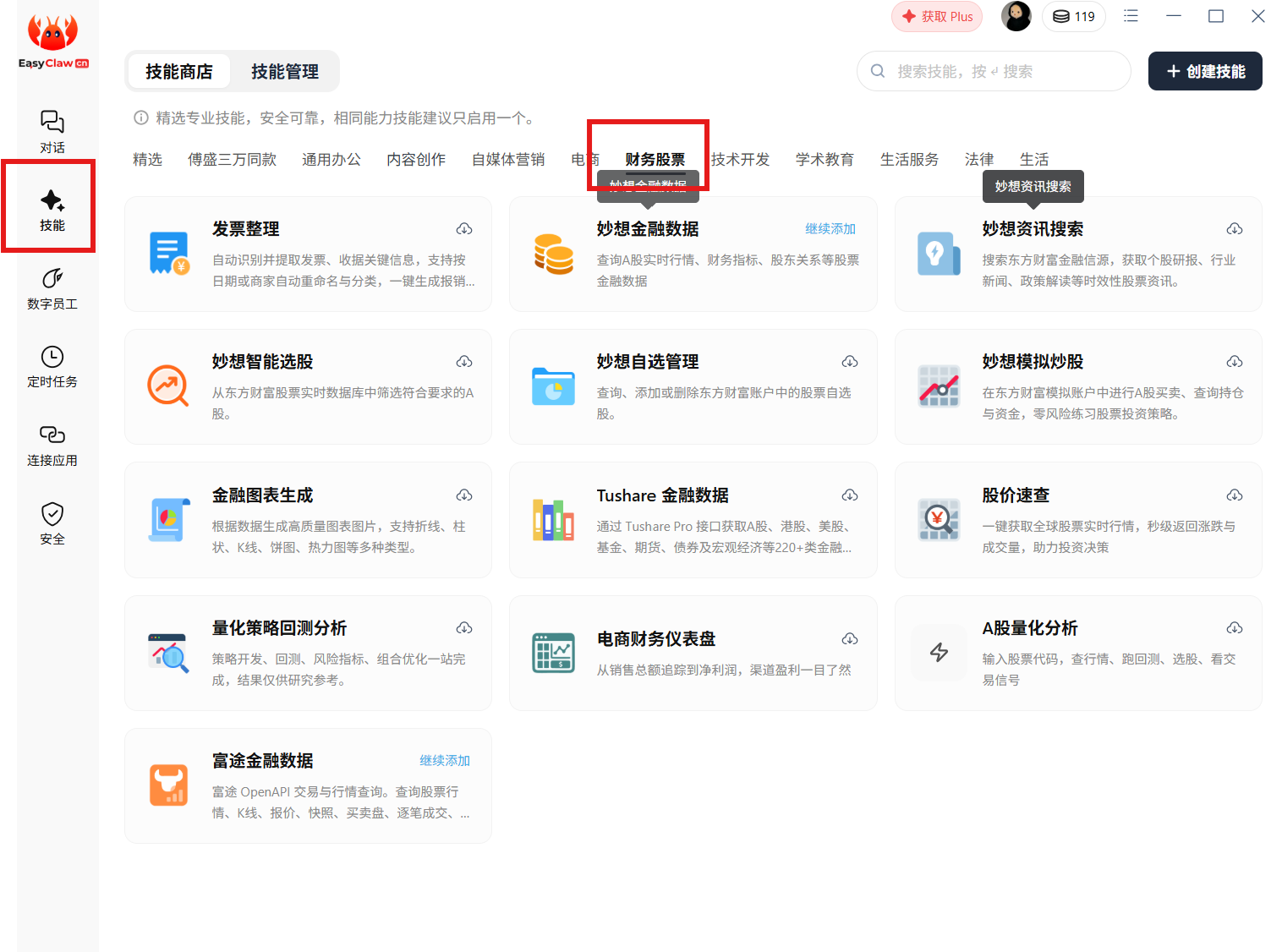Download the 妙想智能选股 skill via cloud icon
The image size is (1282, 952).
[x=464, y=362]
